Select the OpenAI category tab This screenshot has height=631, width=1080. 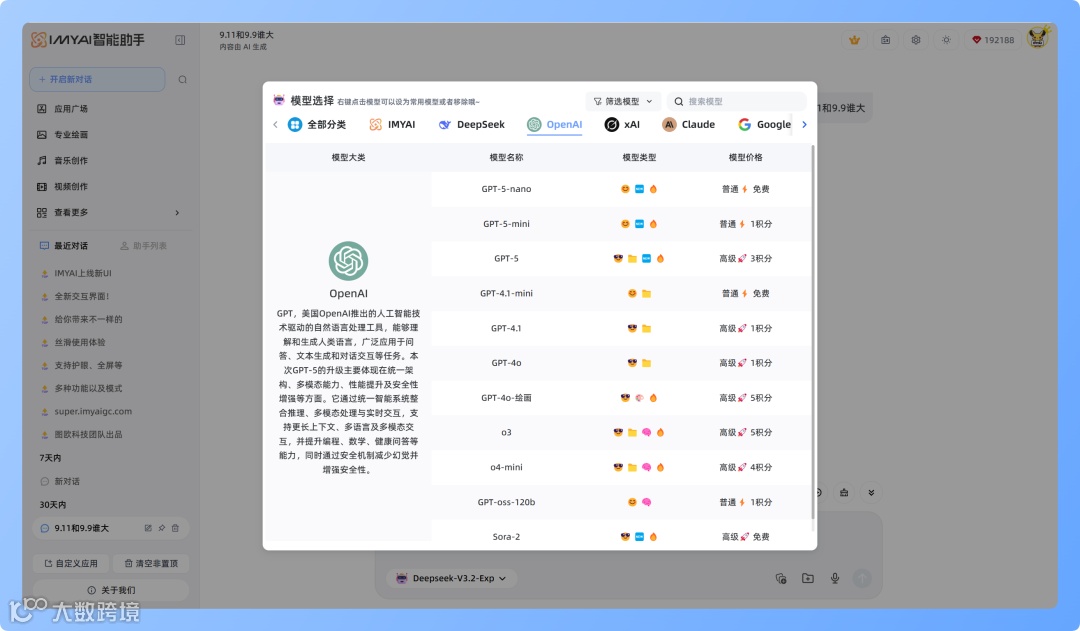click(554, 125)
